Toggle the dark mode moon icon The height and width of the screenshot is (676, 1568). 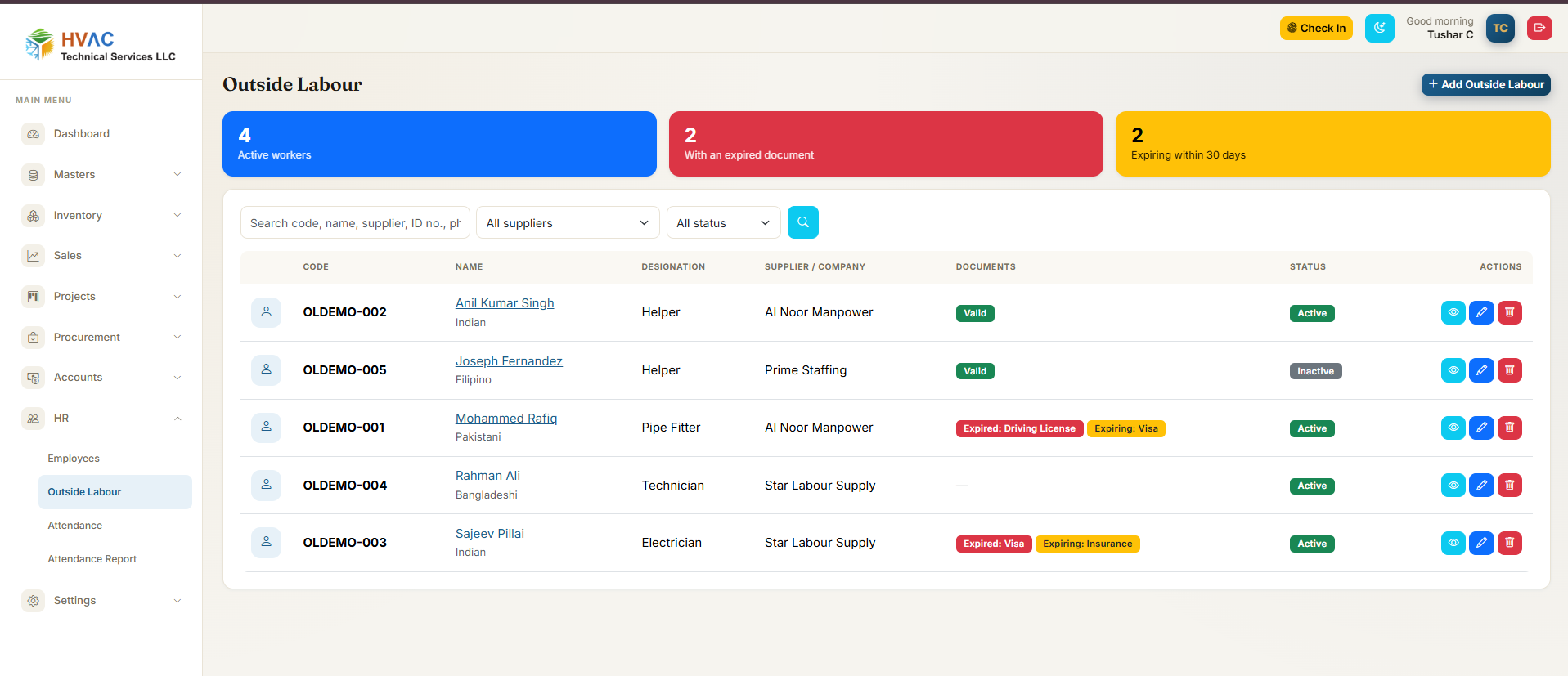click(x=1379, y=28)
